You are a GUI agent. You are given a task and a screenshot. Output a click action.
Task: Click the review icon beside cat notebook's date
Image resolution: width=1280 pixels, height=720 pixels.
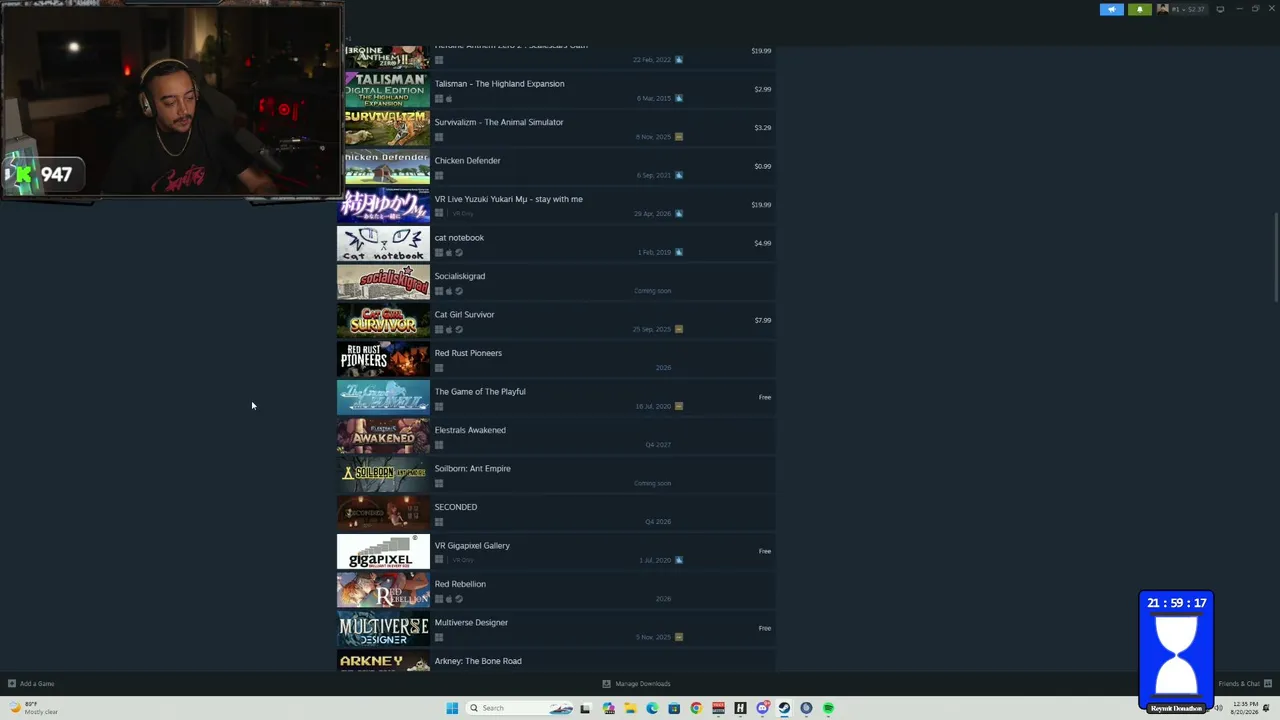pos(679,253)
